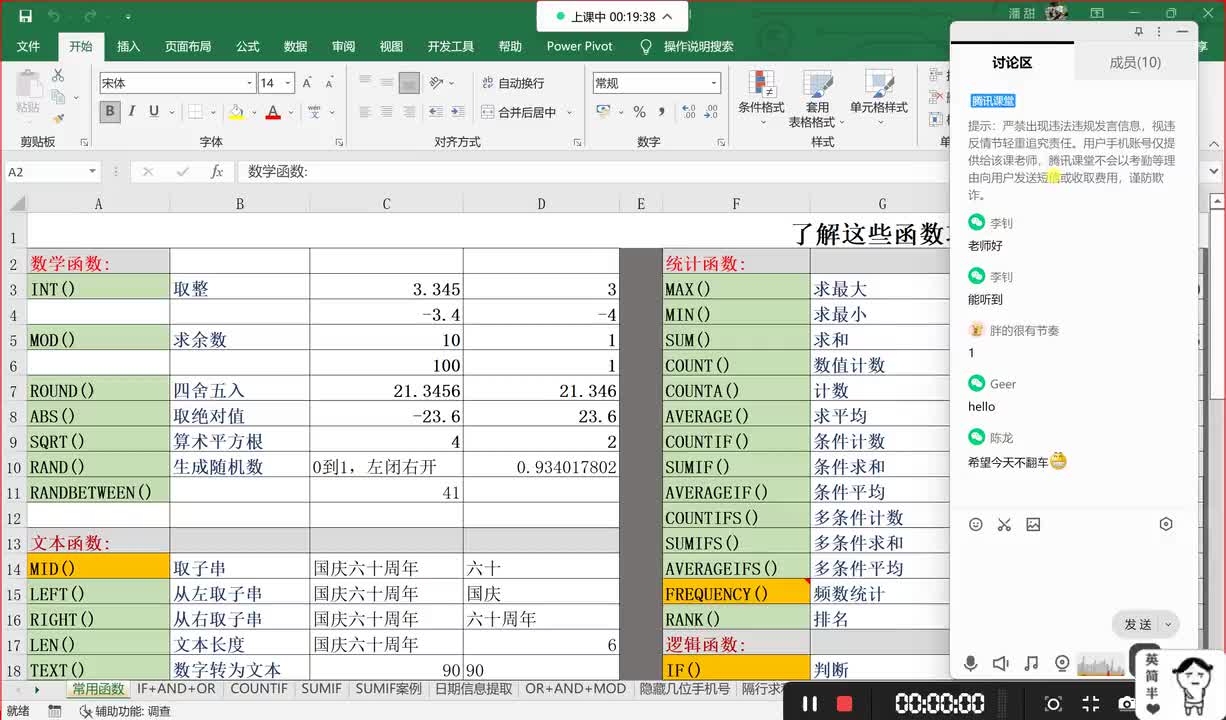Click the music note icon

[1032, 664]
